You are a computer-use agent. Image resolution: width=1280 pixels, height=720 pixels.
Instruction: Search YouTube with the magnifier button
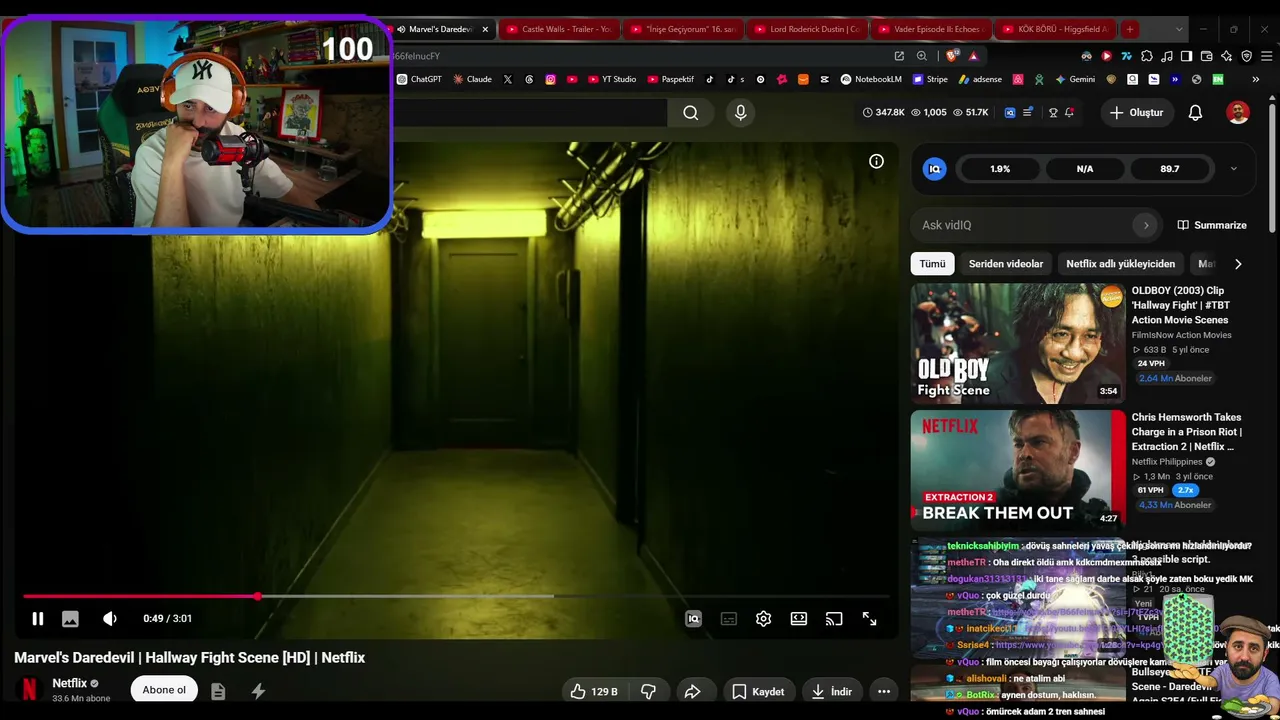tap(691, 113)
